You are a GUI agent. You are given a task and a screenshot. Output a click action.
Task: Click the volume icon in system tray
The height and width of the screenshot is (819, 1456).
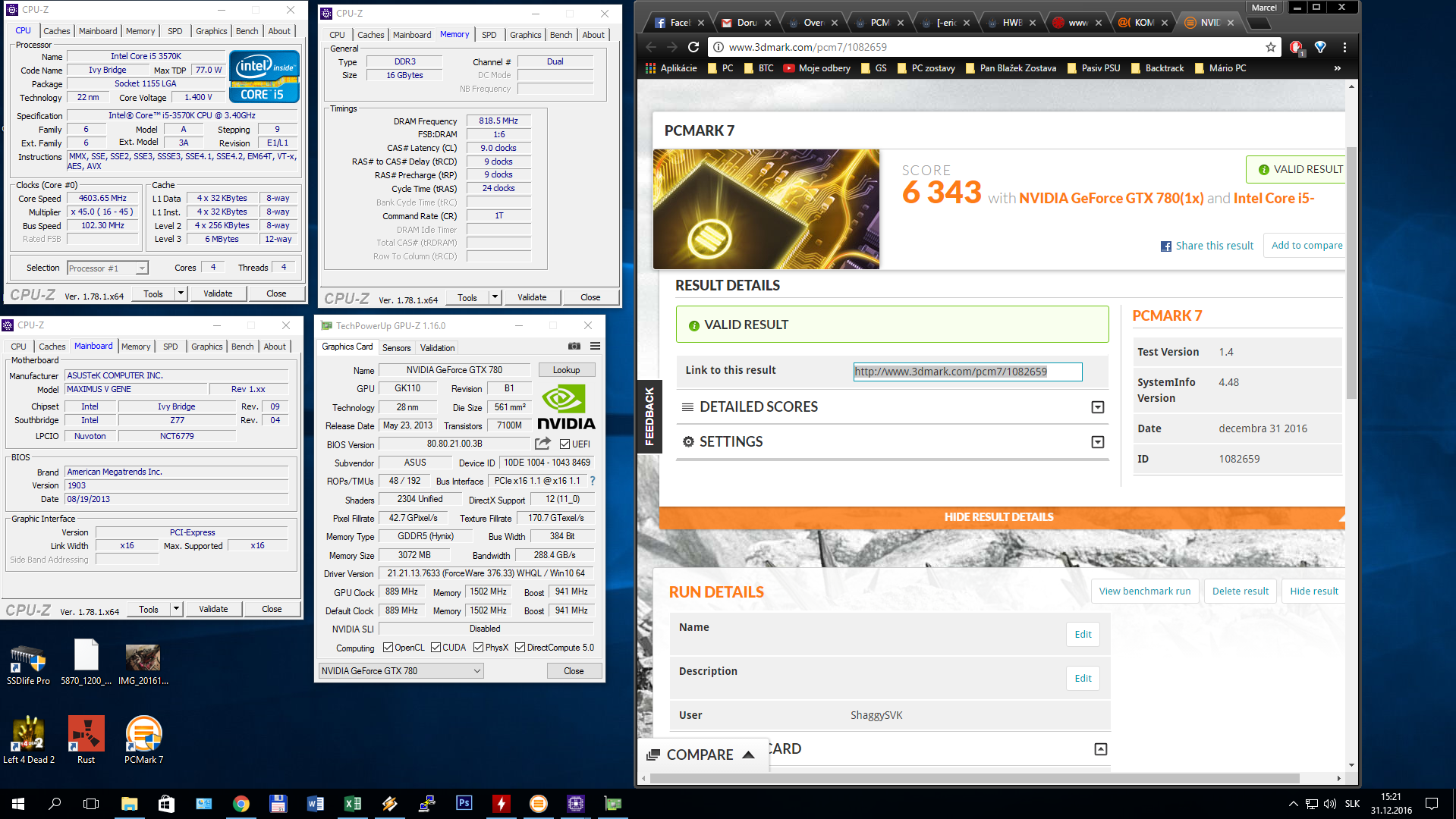(1329, 804)
